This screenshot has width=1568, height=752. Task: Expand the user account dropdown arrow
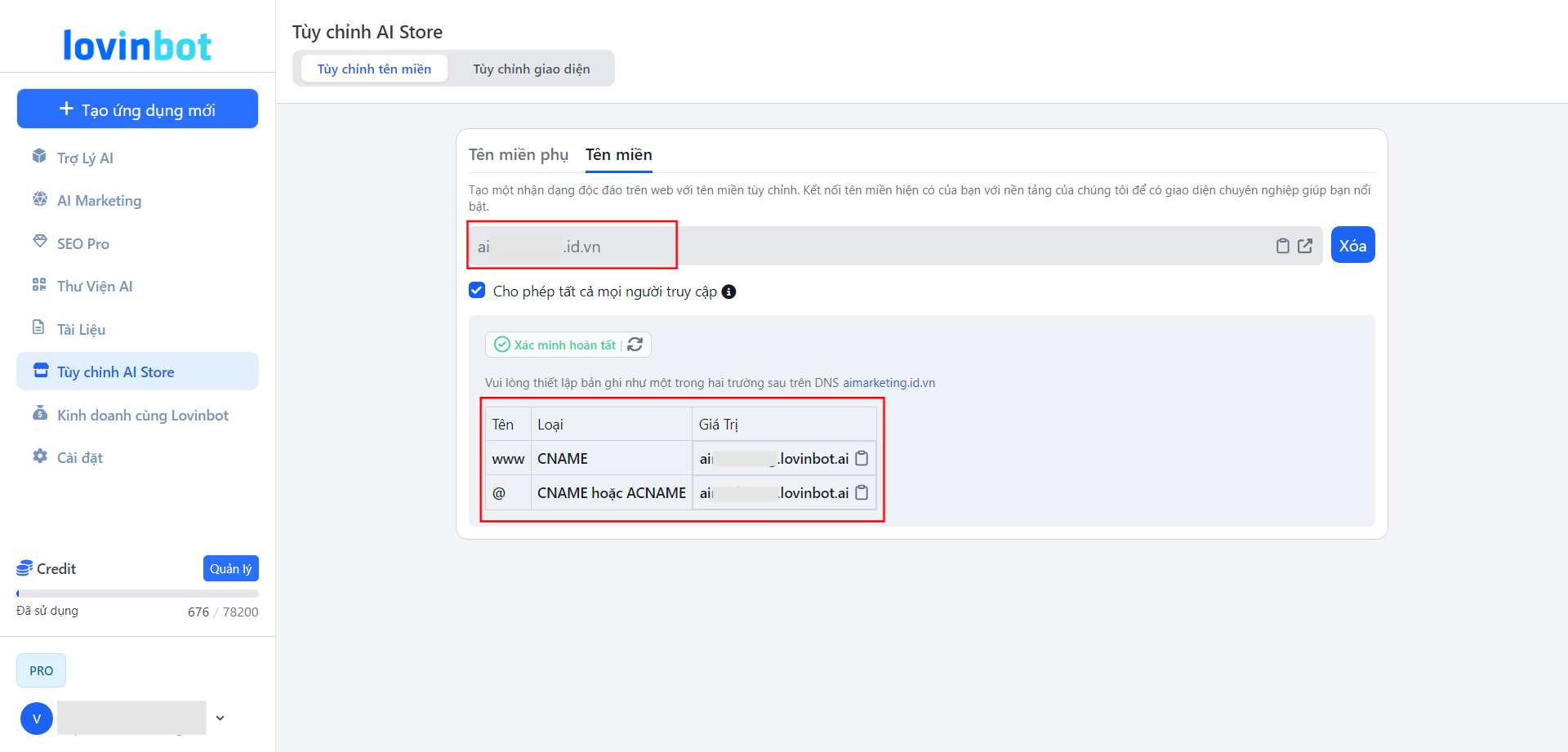[x=220, y=719]
